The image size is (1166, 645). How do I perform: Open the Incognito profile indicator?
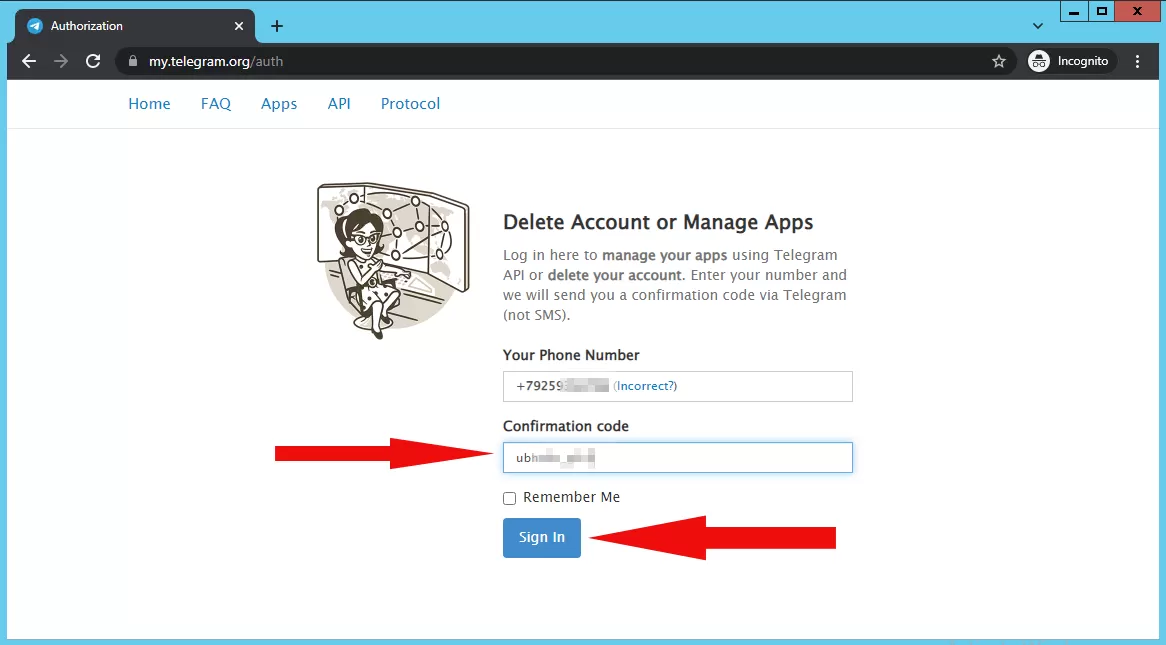[1070, 61]
